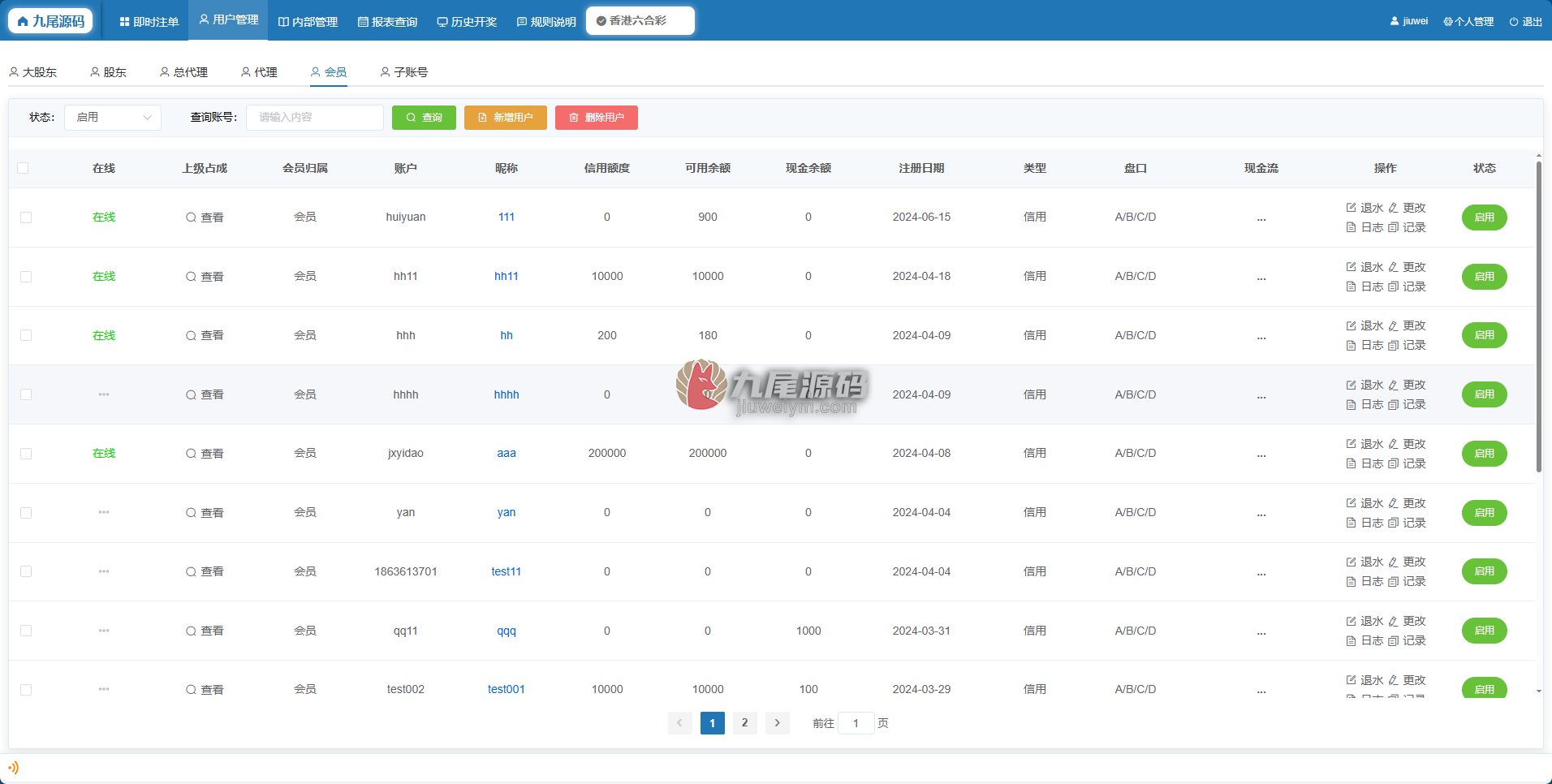Check the jxyidao row checkbox
Image resolution: width=1552 pixels, height=784 pixels.
point(26,454)
